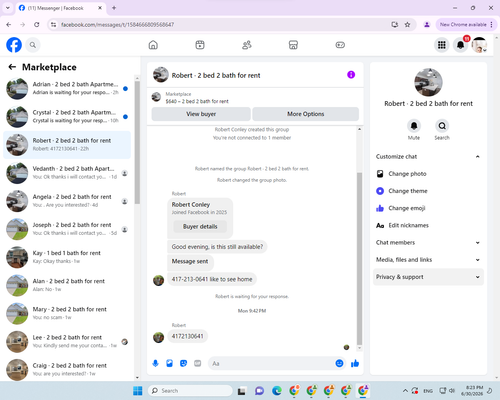500x400 pixels.
Task: Open the Gaming controller icon
Action: 340,45
